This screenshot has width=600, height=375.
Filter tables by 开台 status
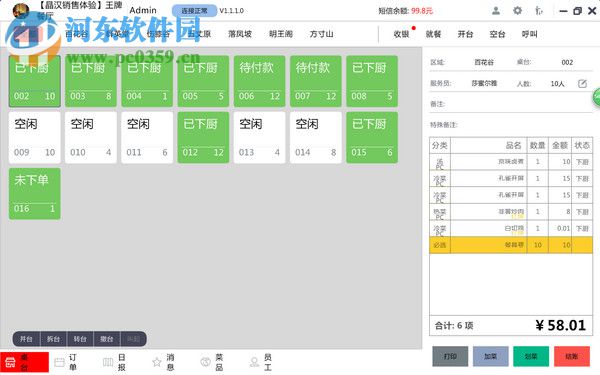(465, 34)
